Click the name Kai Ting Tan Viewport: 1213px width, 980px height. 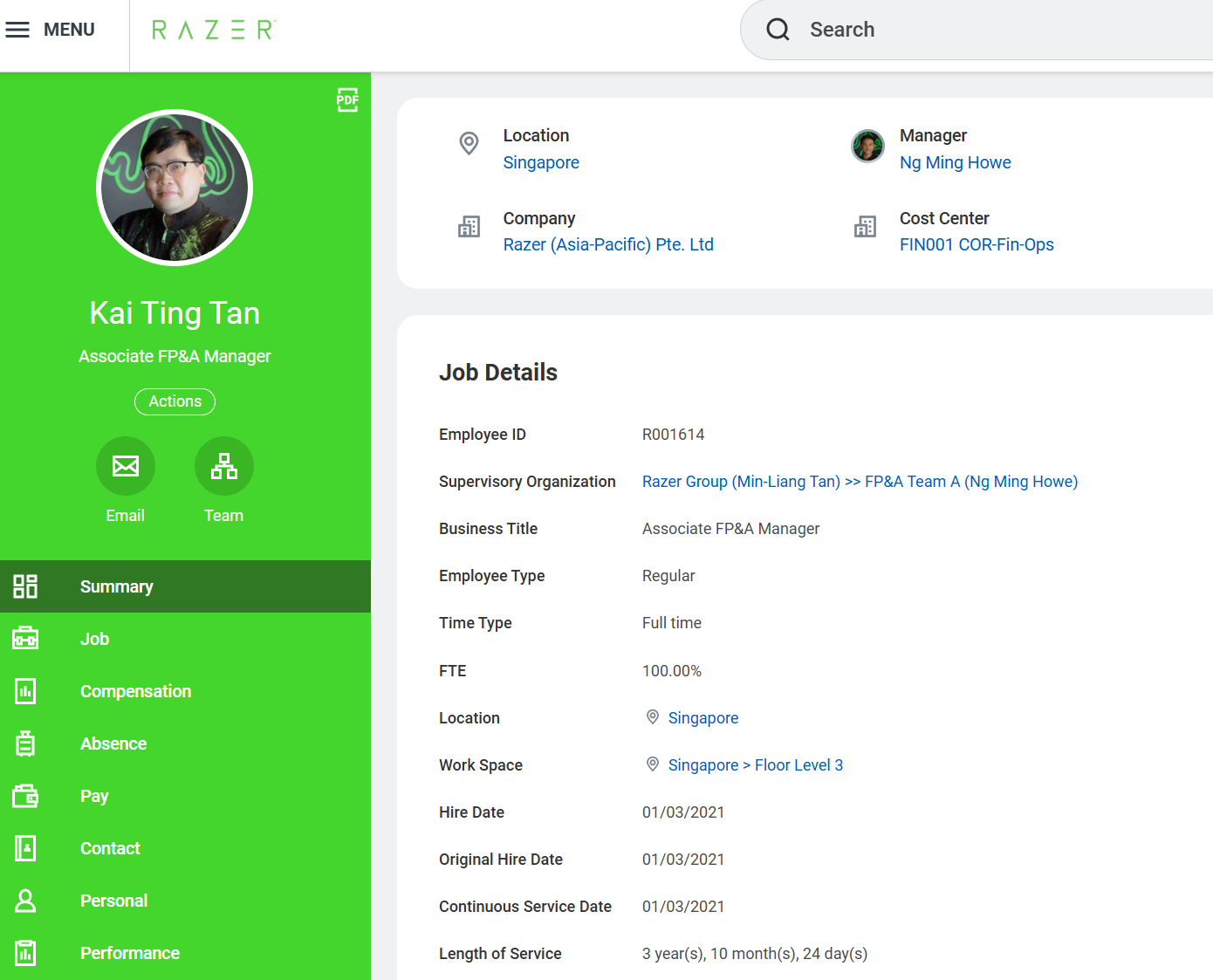pos(175,313)
